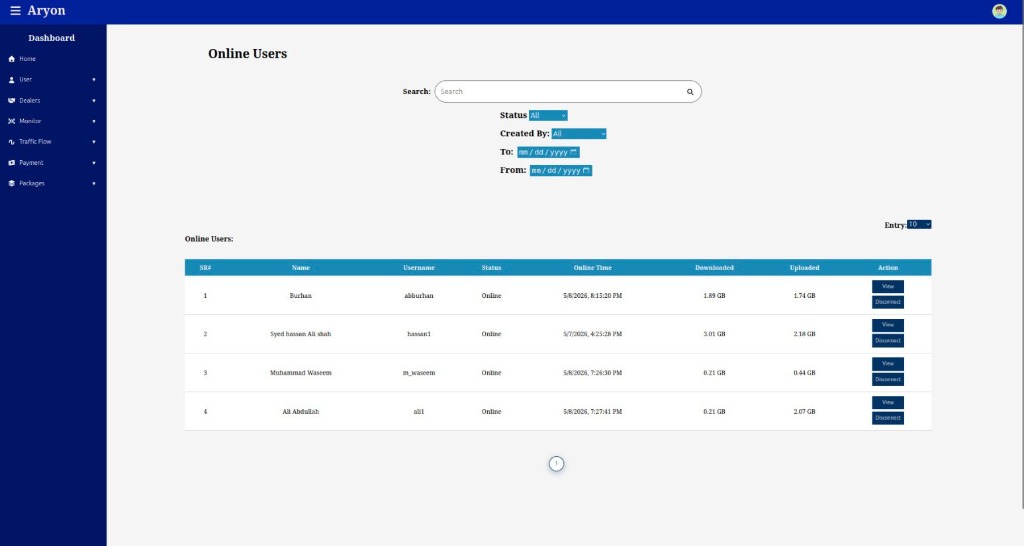Open the From date calendar icon

click(586, 170)
